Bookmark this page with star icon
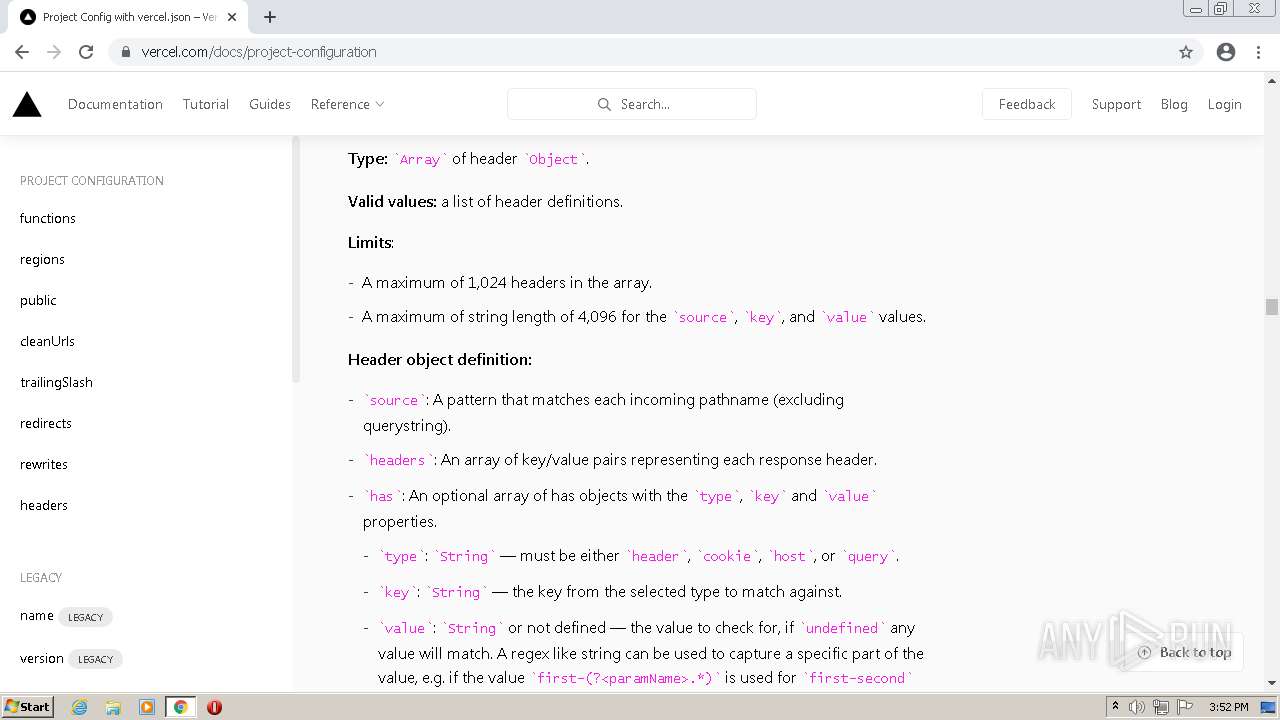 (1186, 52)
